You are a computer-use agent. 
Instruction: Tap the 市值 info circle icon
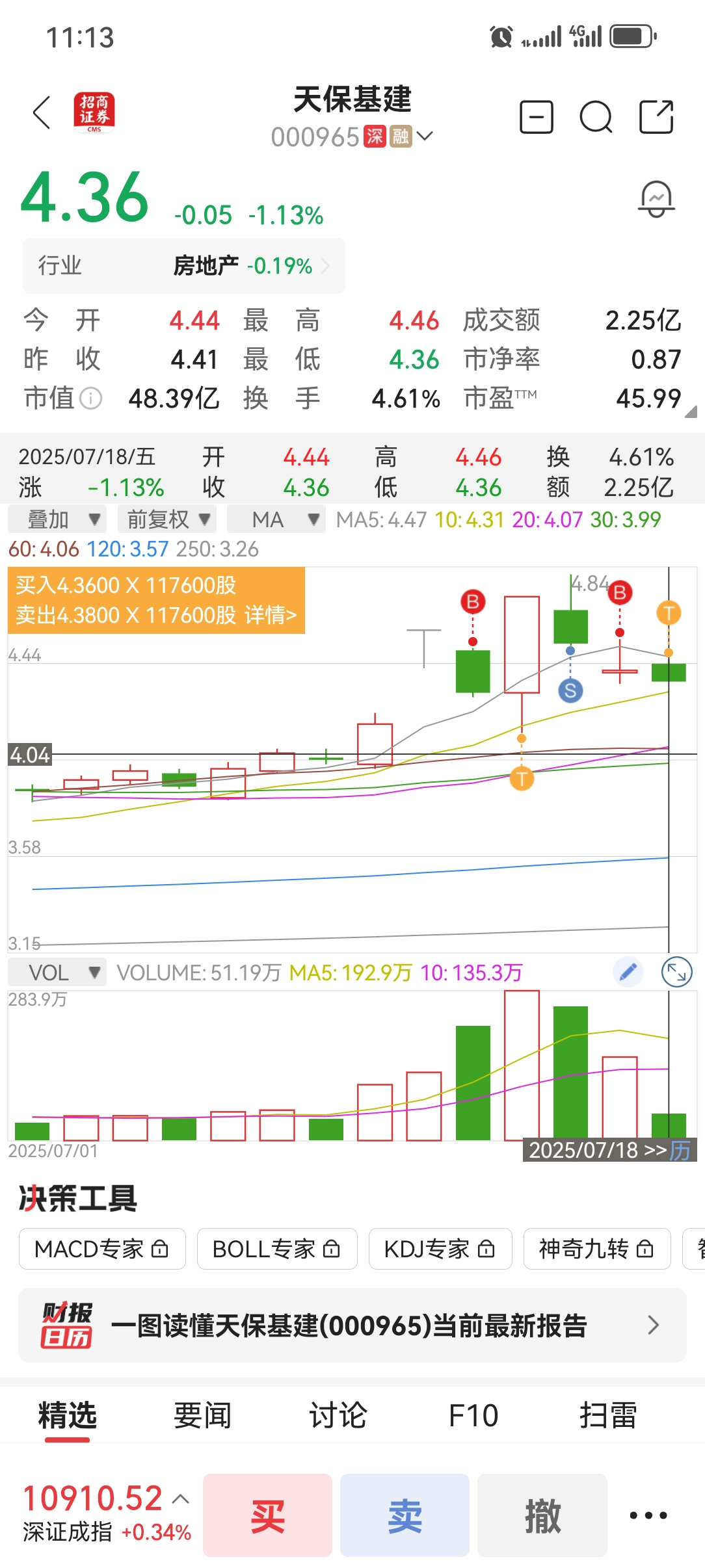(x=91, y=399)
